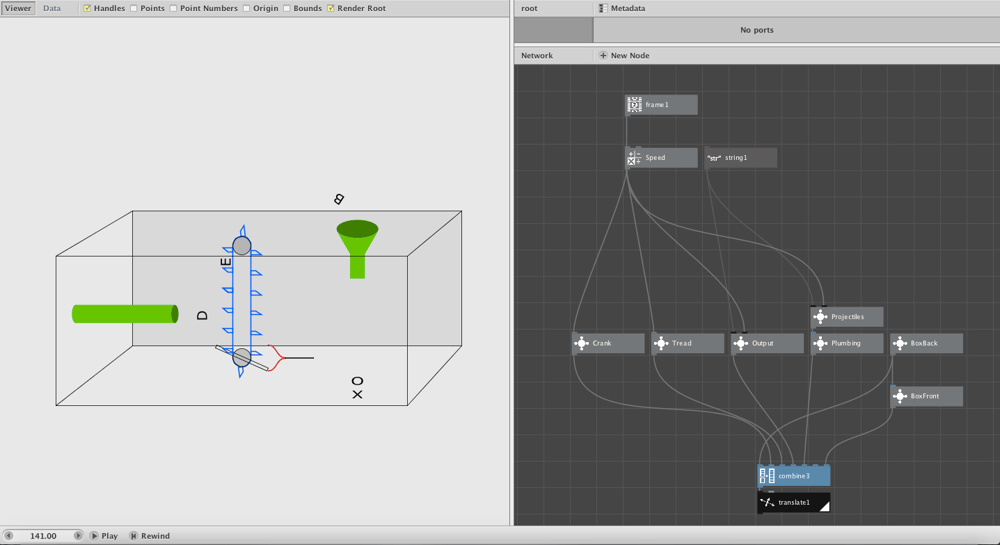
Task: Click the combine3 node label
Action: coord(794,476)
